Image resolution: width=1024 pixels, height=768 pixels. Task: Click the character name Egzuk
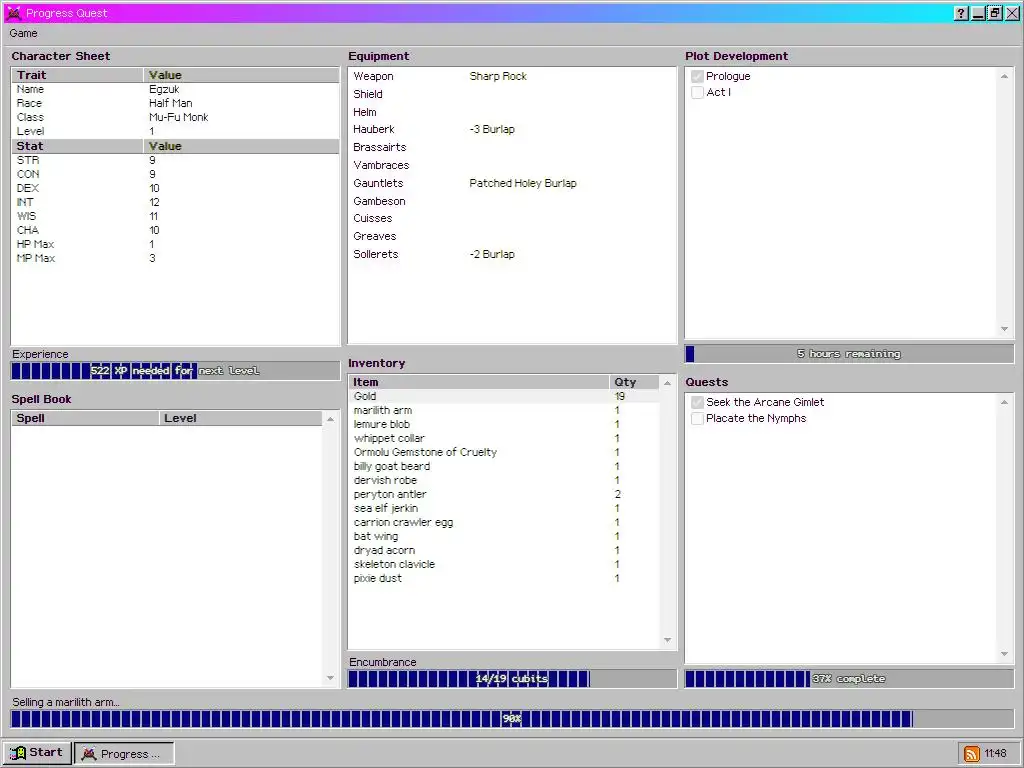click(x=164, y=89)
